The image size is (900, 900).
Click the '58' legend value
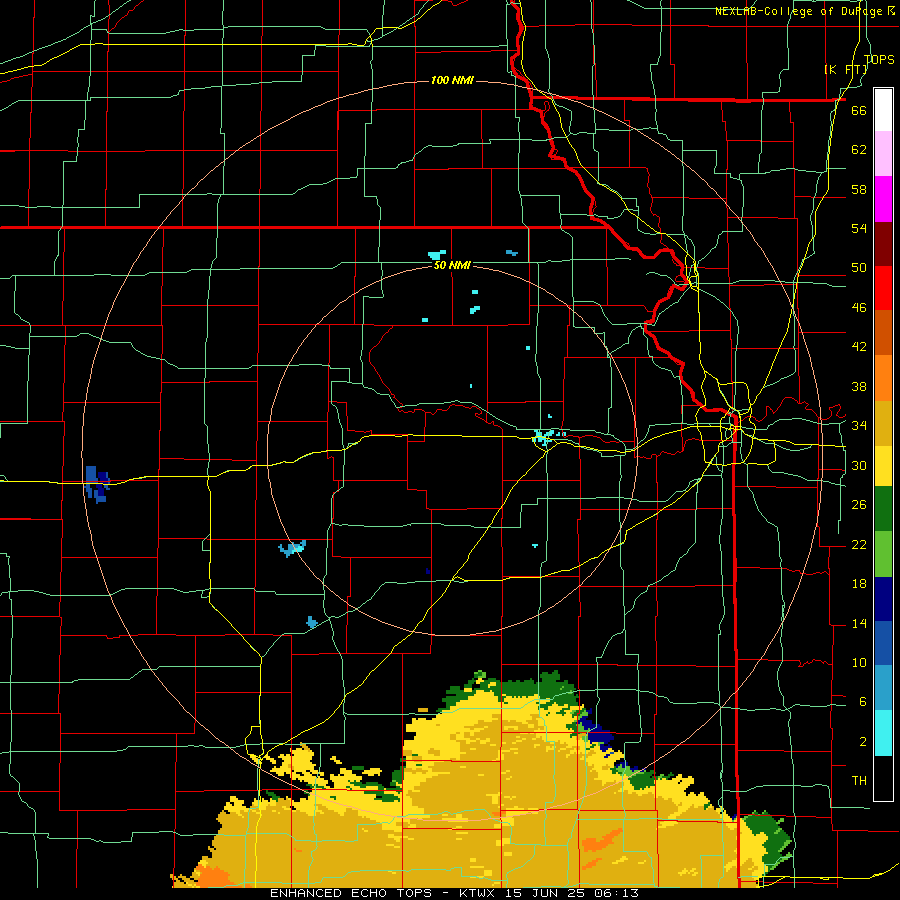tap(859, 189)
